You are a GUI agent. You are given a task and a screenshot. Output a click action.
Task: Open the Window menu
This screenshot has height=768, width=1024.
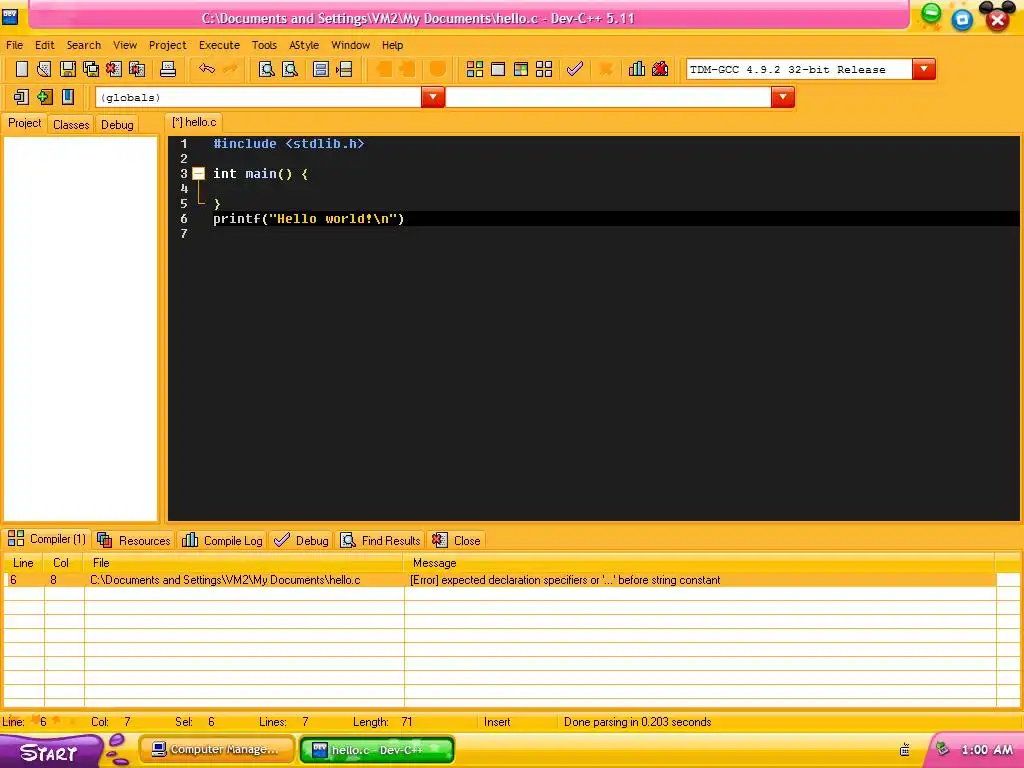click(x=351, y=45)
